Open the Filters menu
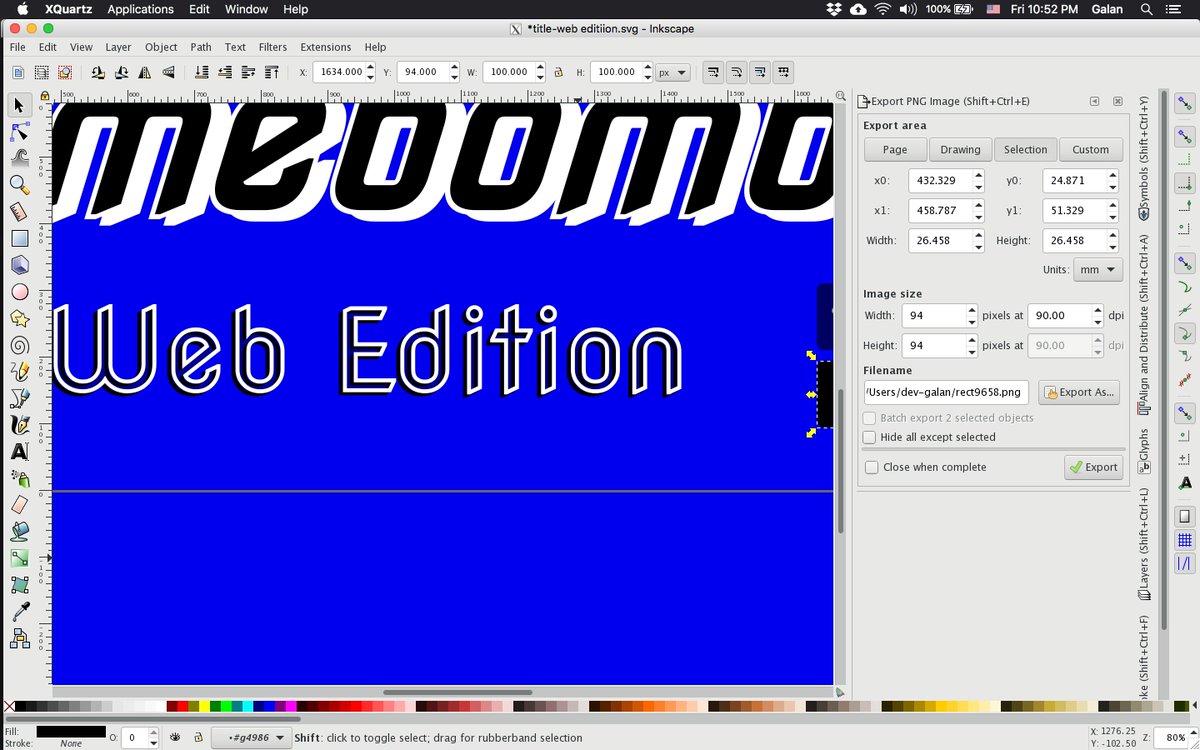The width and height of the screenshot is (1200, 750). pos(273,47)
